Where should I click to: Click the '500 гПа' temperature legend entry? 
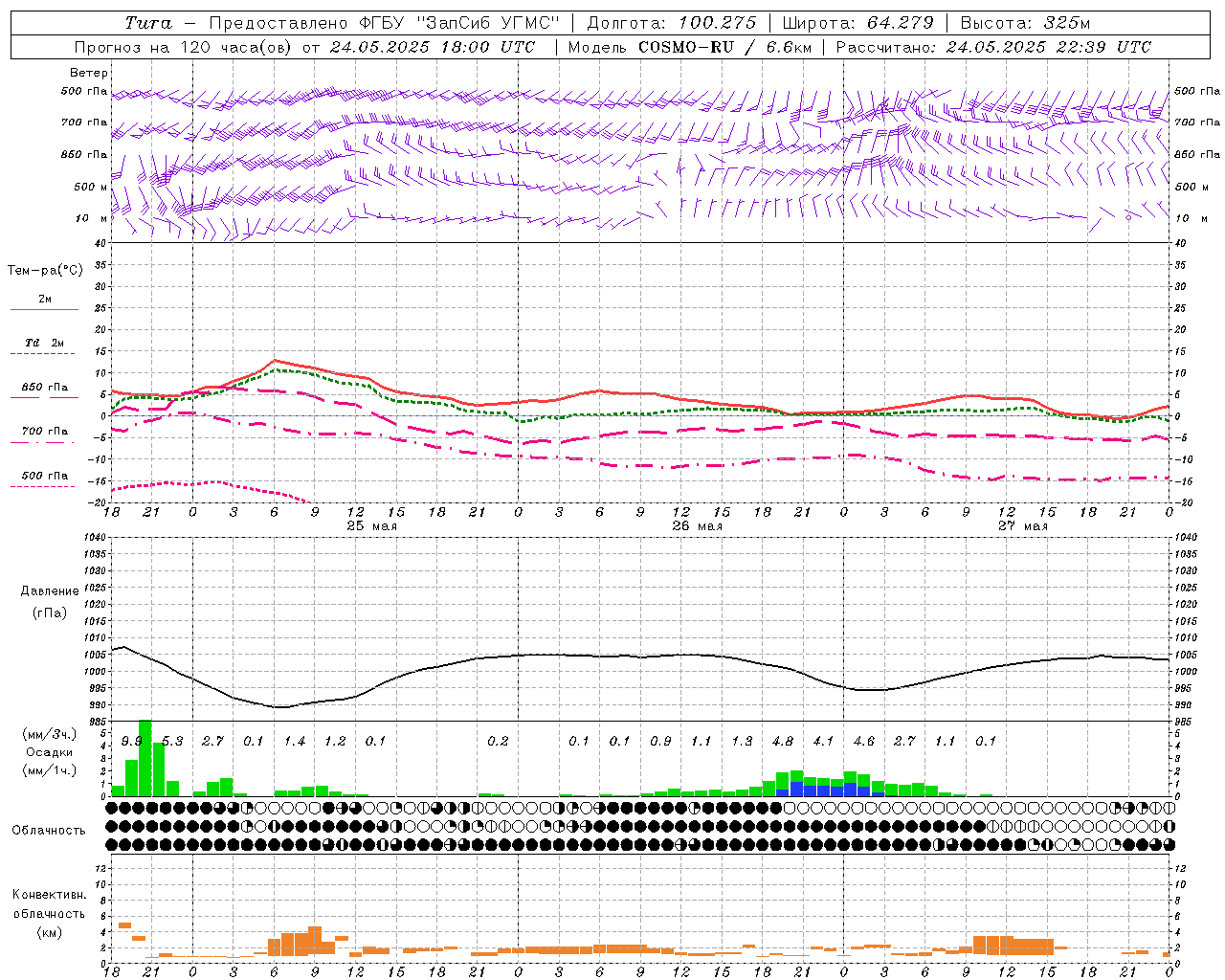(x=45, y=476)
